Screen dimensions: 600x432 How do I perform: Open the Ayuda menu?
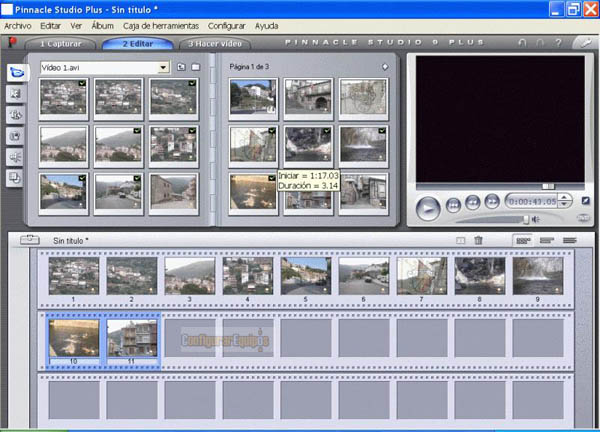pos(267,26)
